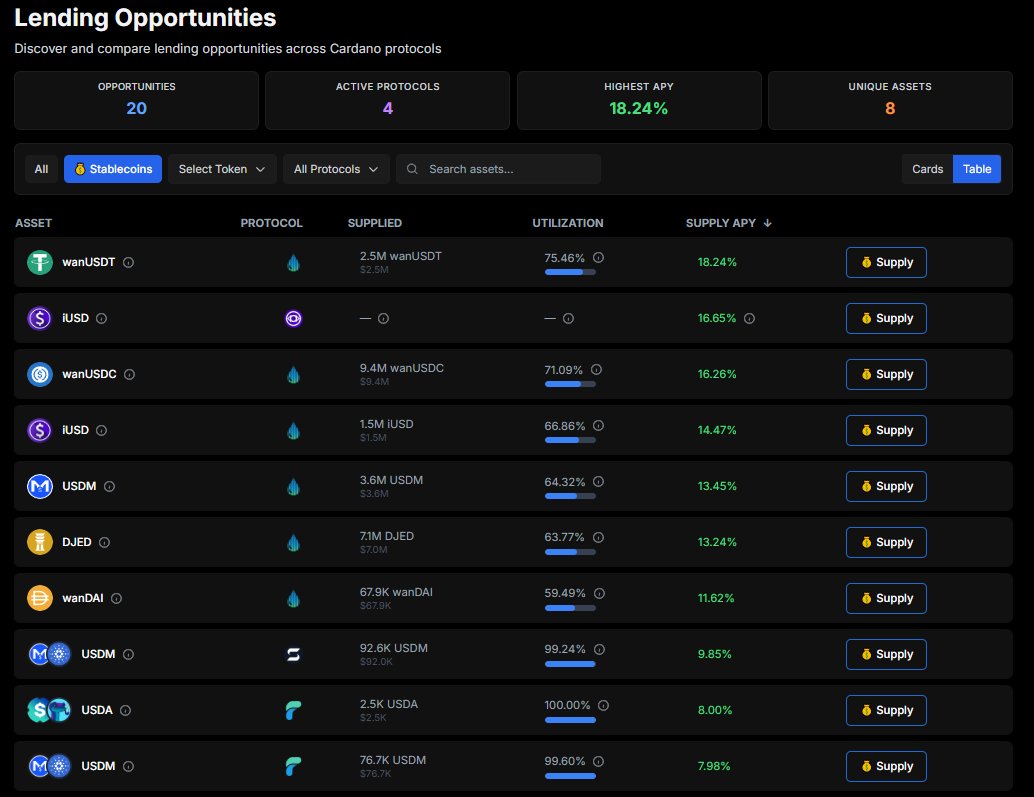The height and width of the screenshot is (797, 1034).
Task: Open supplied info icon in iUSD 16.65% row
Action: point(383,318)
